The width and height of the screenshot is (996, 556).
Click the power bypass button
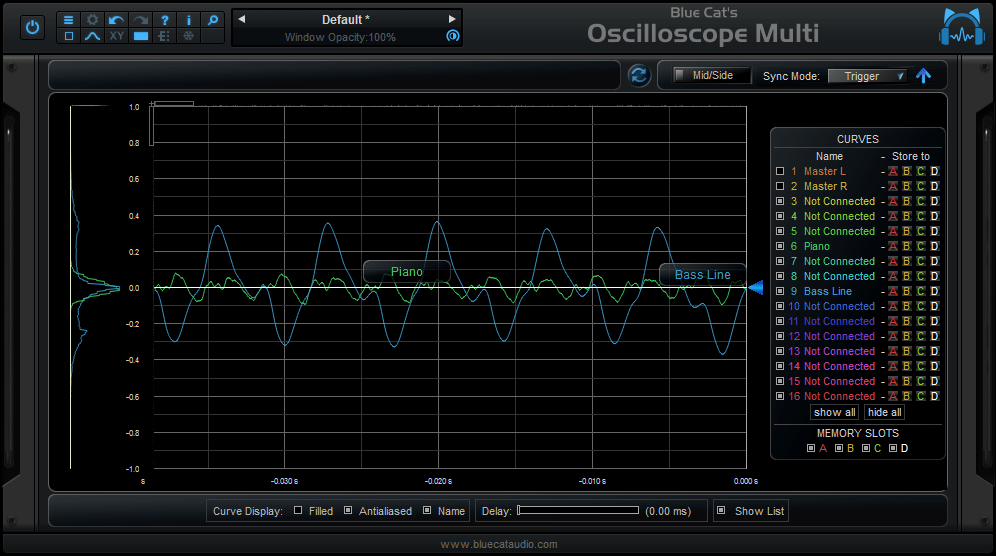pos(32,27)
